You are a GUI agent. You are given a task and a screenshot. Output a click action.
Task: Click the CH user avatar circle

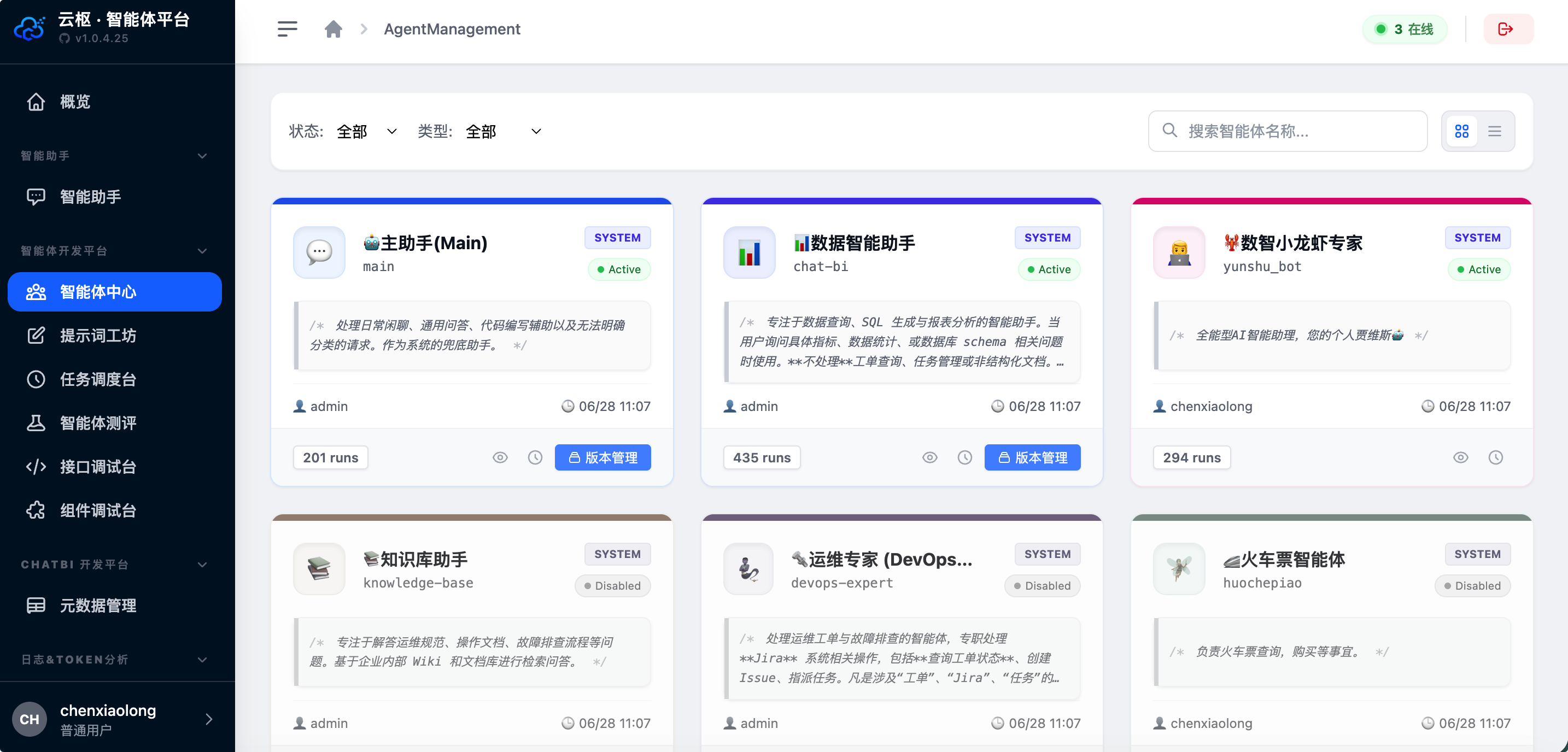[x=29, y=719]
